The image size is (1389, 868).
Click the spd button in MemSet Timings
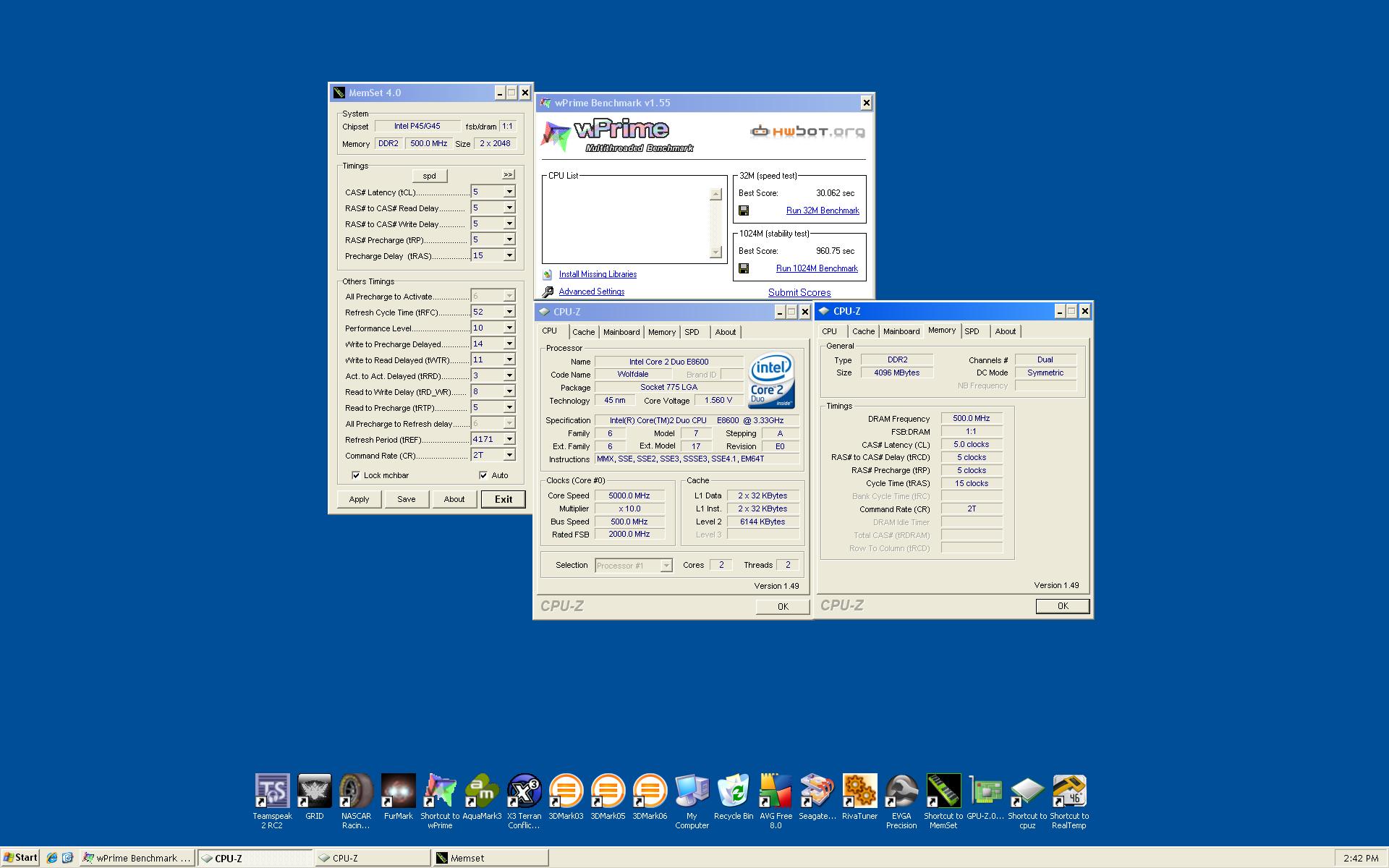point(430,176)
